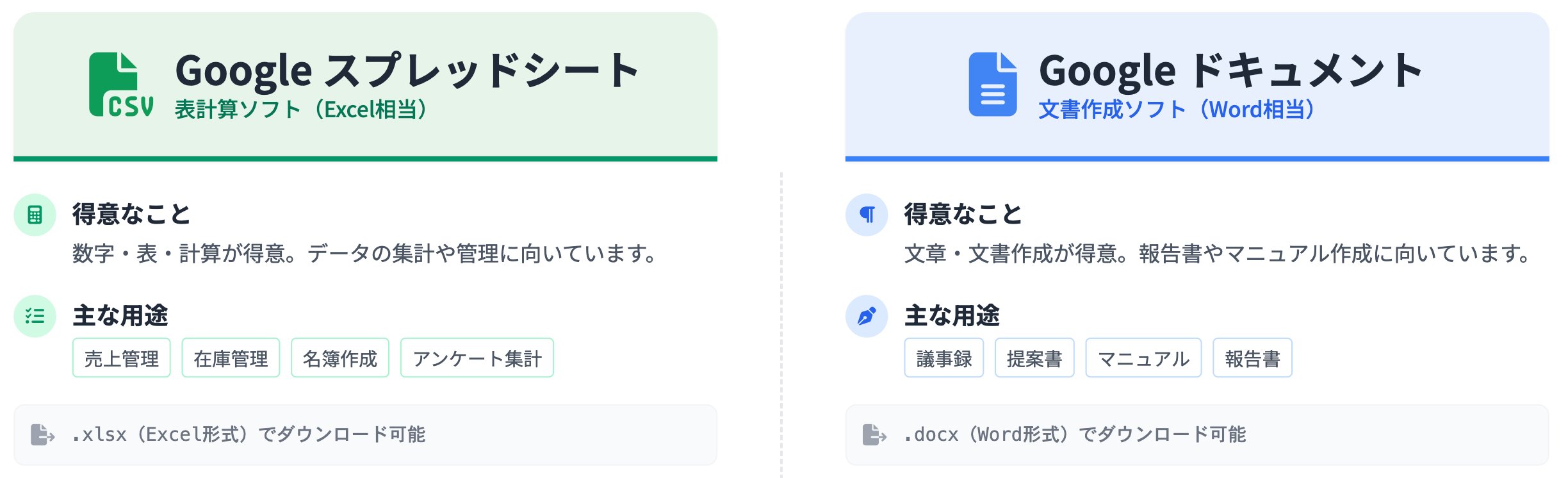This screenshot has width=1568, height=478.
Task: Click the export icon beside .xlsx text
Action: (x=42, y=434)
